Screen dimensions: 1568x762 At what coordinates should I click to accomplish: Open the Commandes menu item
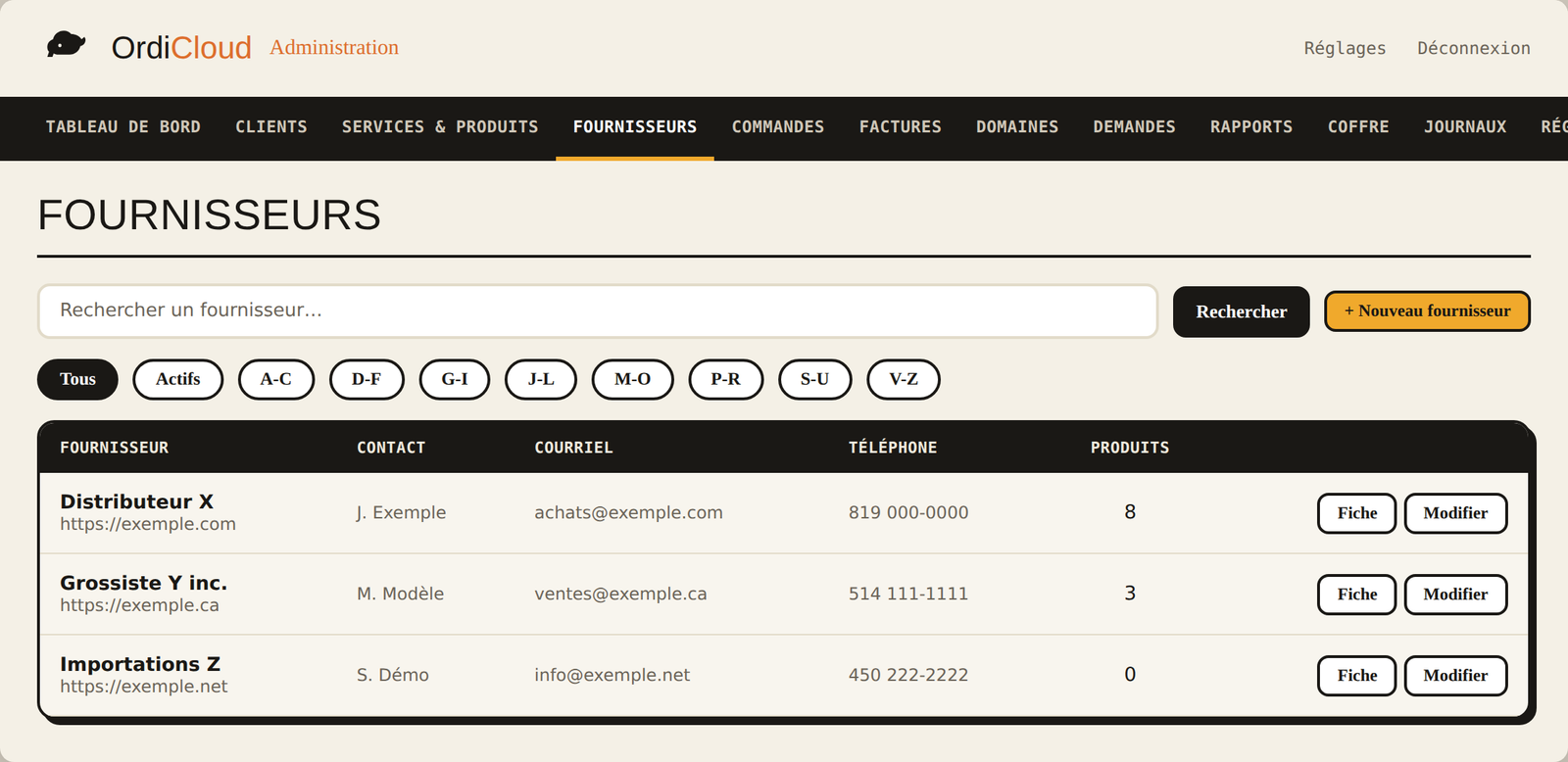point(778,127)
